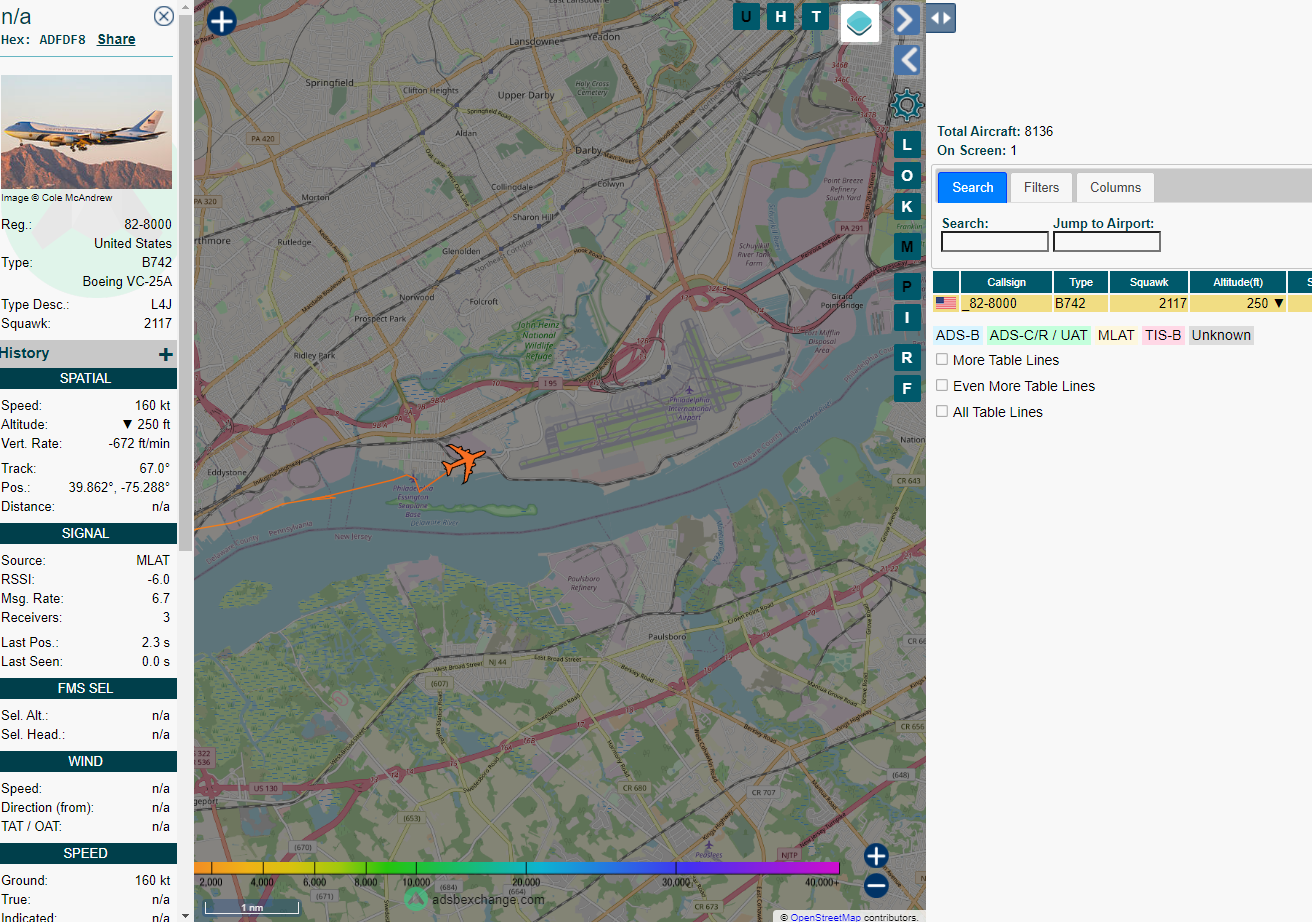Click scrollbar down arrow in info panel
Screen dimensions: 1312x922
click(x=185, y=914)
